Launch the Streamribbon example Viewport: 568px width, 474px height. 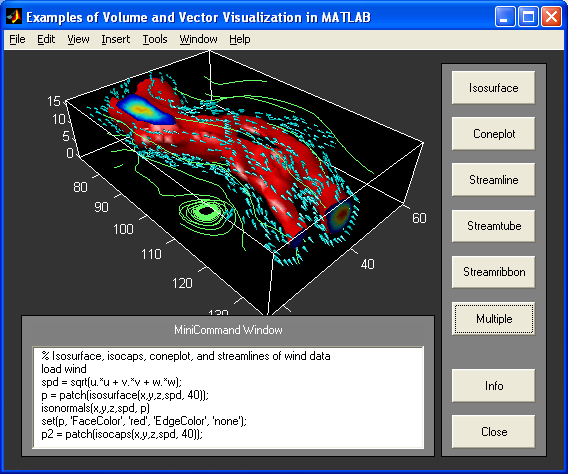coord(493,272)
